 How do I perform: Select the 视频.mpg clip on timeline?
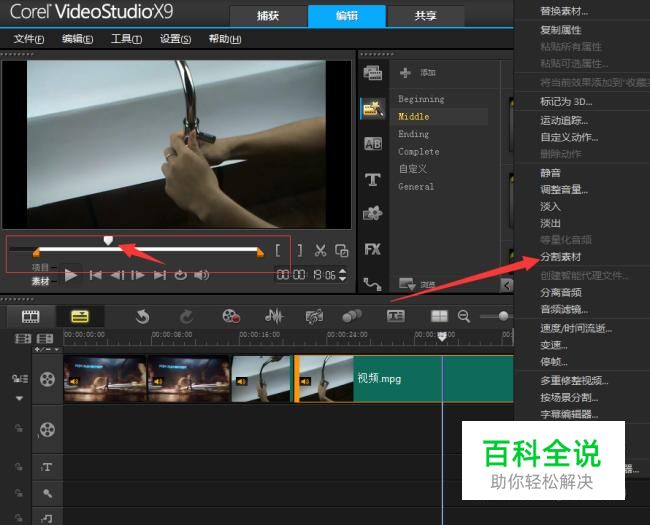click(403, 379)
